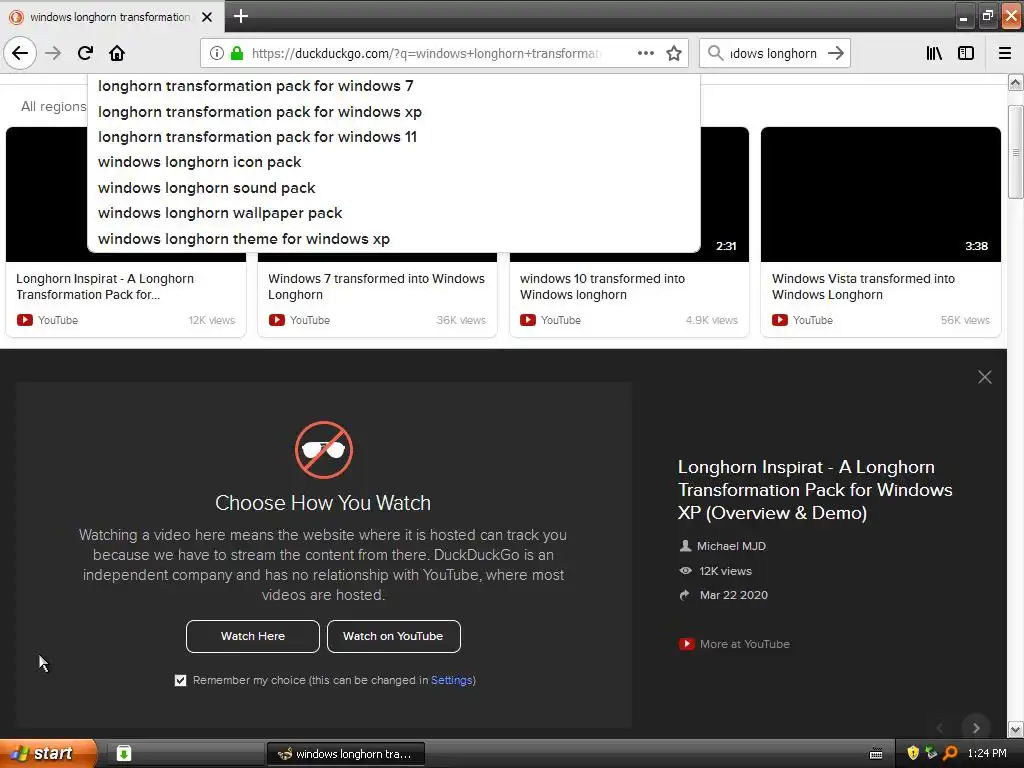Image resolution: width=1024 pixels, height=768 pixels.
Task: Switch to windows longhorn tra taskbar window
Action: click(x=346, y=754)
